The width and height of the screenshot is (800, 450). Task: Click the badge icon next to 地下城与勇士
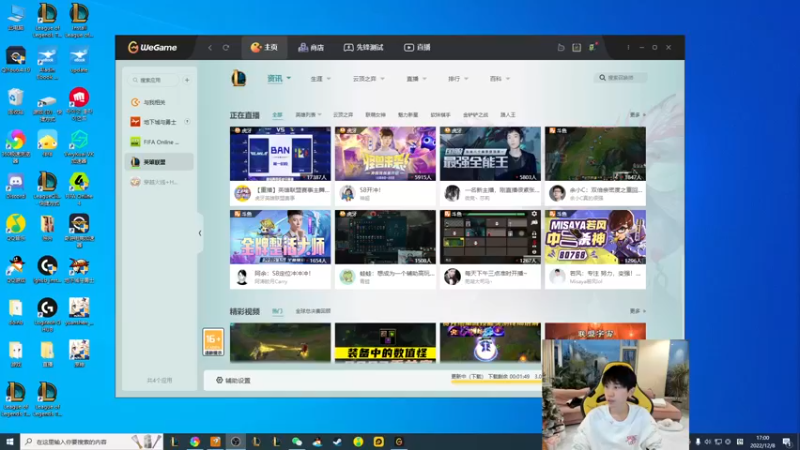187,121
